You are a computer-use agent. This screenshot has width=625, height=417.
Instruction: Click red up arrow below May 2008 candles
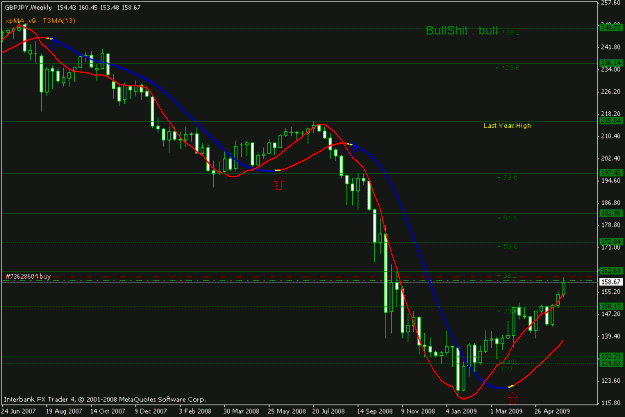(279, 184)
